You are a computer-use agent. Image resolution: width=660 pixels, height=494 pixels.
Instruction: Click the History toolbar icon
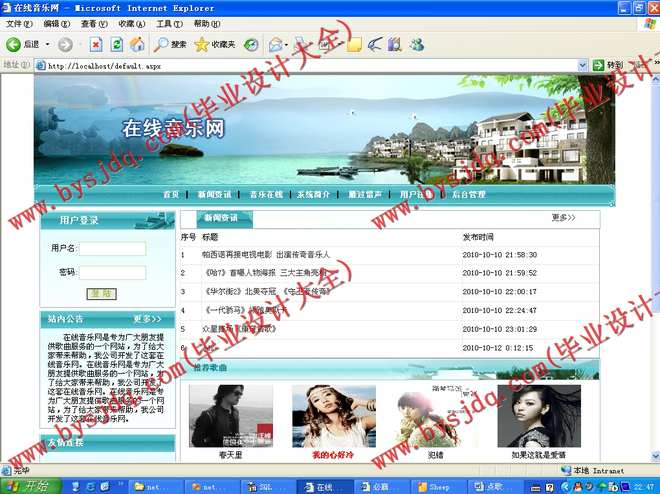click(251, 44)
